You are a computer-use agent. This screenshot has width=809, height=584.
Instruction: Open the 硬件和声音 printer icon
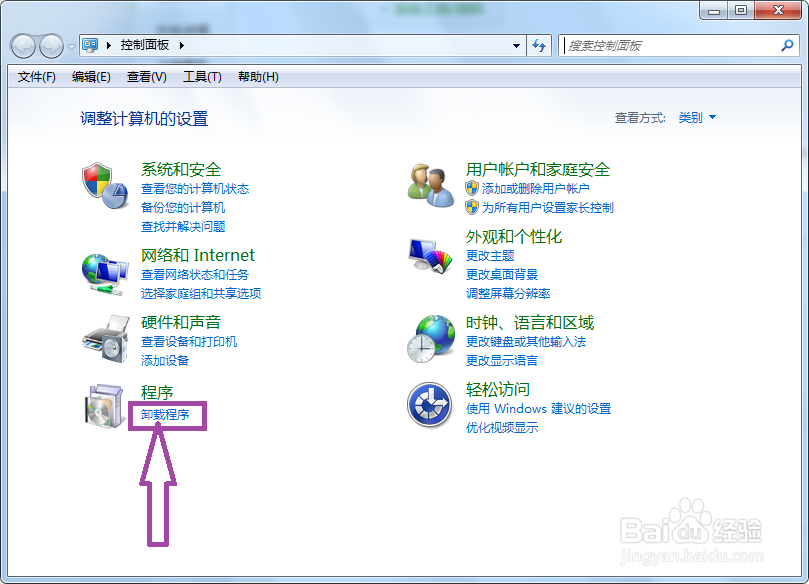tap(105, 339)
